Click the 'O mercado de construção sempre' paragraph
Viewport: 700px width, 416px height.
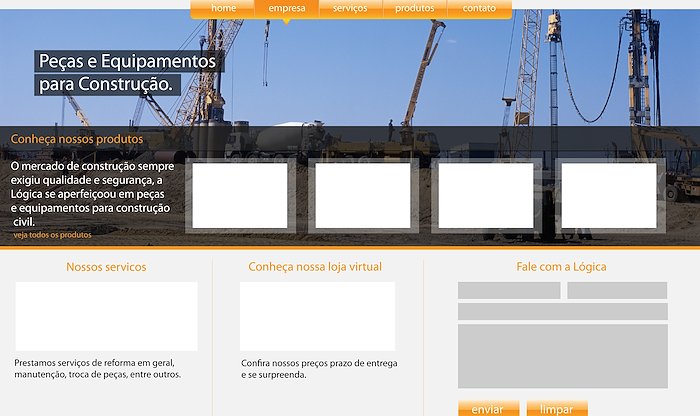click(x=92, y=194)
